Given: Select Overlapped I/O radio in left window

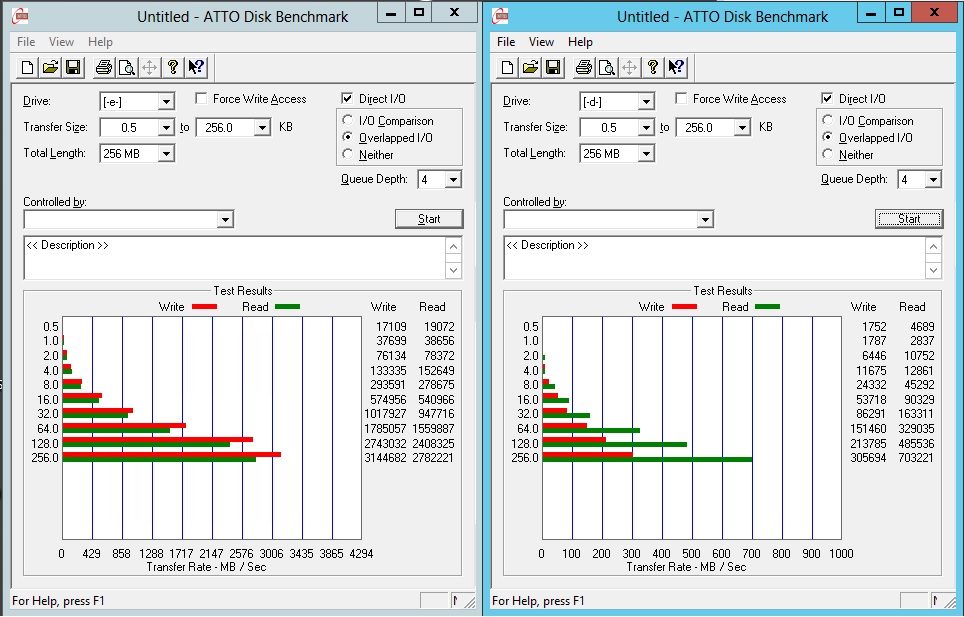Looking at the screenshot, I should click(x=348, y=137).
